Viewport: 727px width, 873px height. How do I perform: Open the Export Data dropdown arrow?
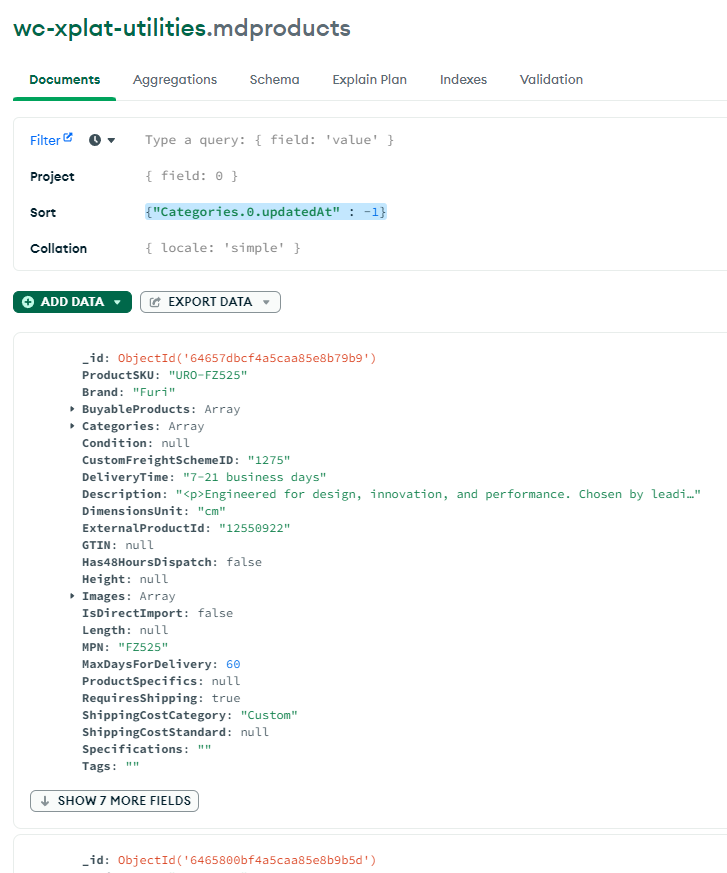coord(266,302)
